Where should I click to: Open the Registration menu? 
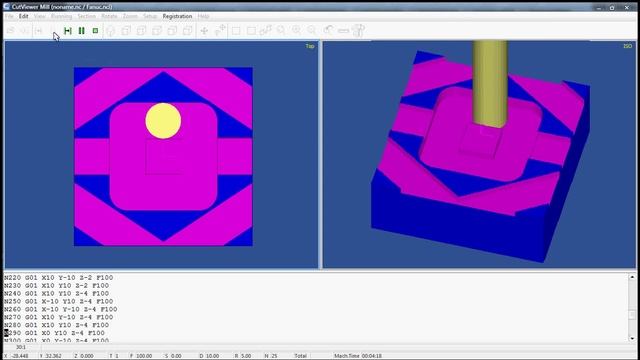(x=177, y=16)
